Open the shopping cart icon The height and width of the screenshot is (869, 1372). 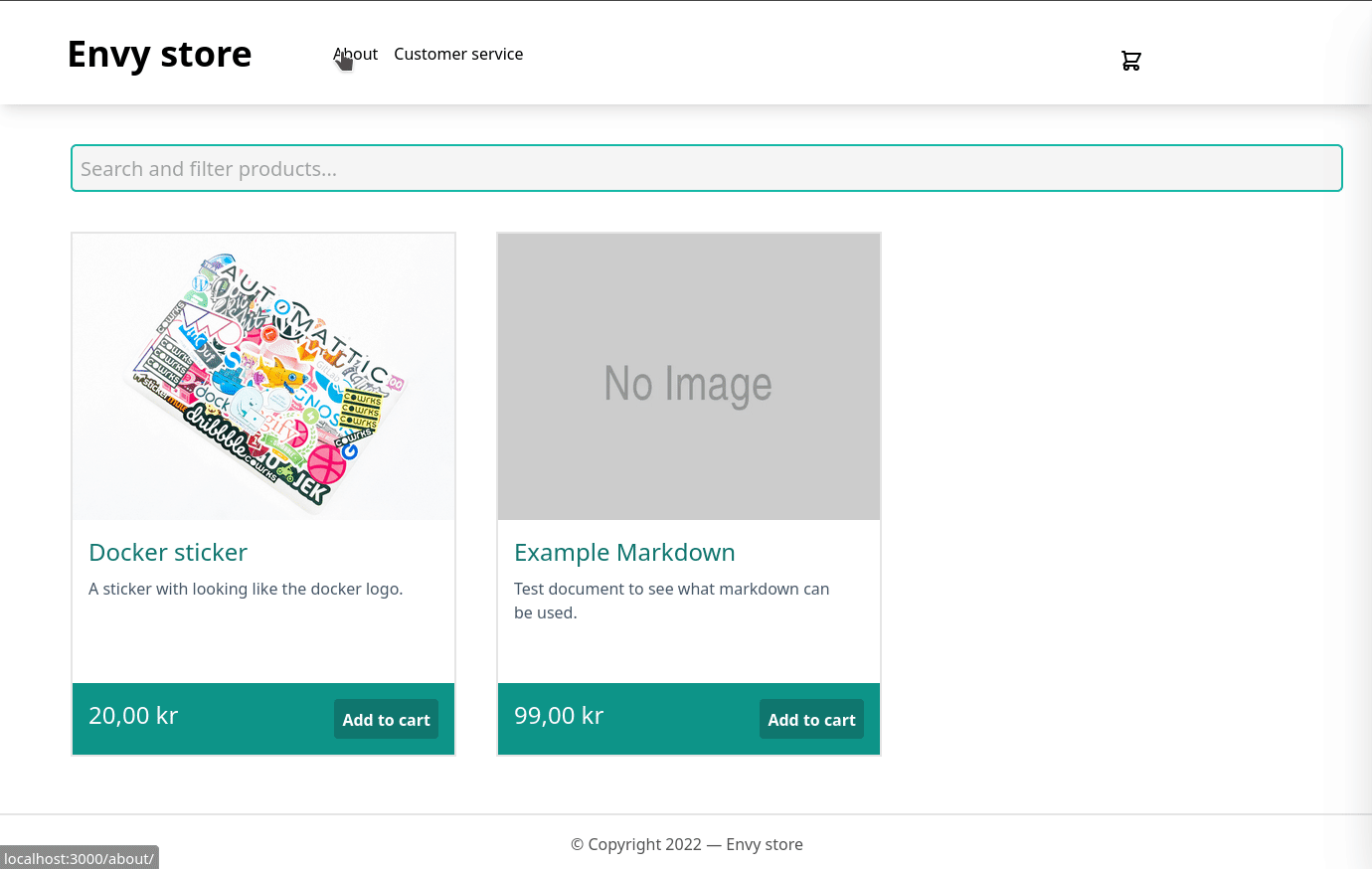click(1130, 60)
